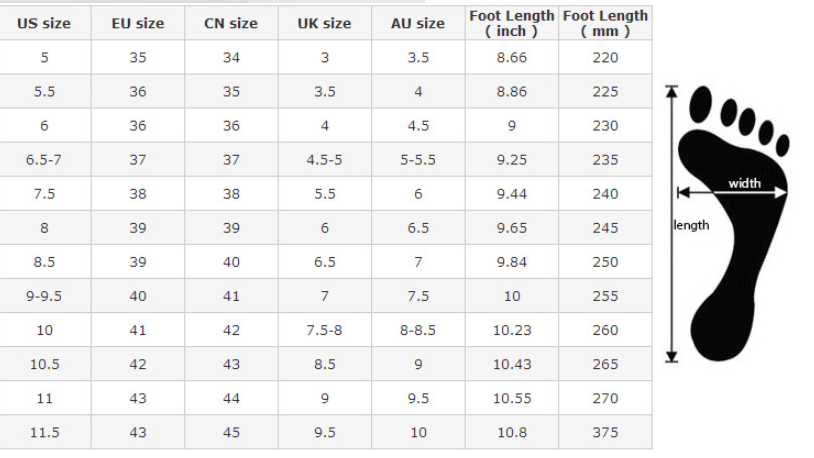The image size is (814, 458).
Task: Click the "US size" column header
Action: pos(44,23)
